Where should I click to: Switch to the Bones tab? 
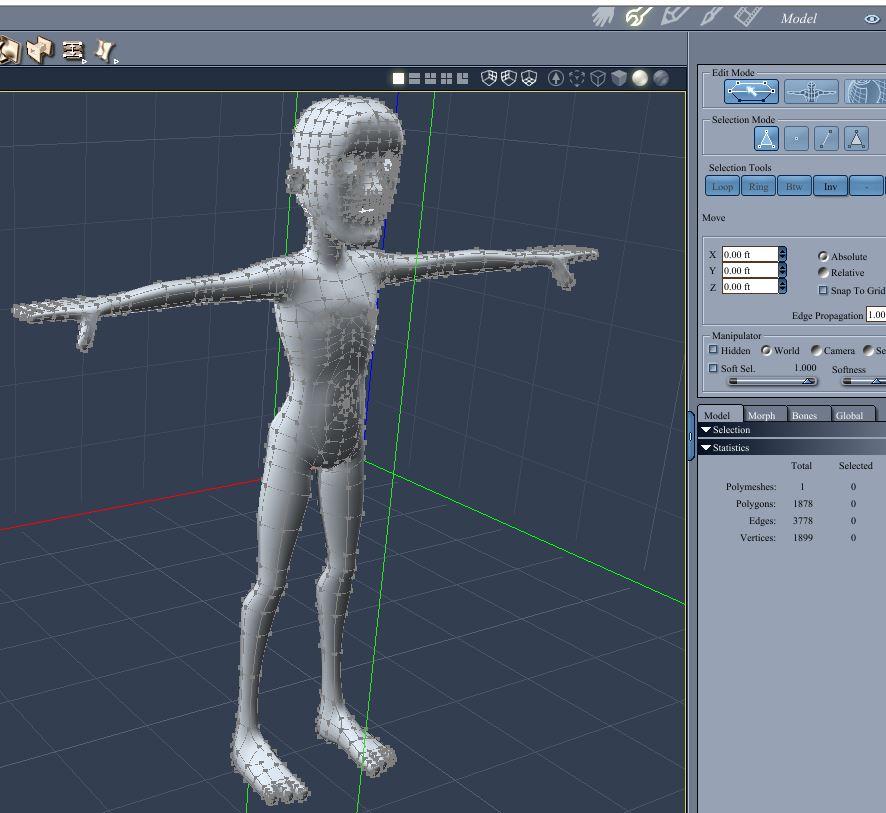click(x=808, y=415)
